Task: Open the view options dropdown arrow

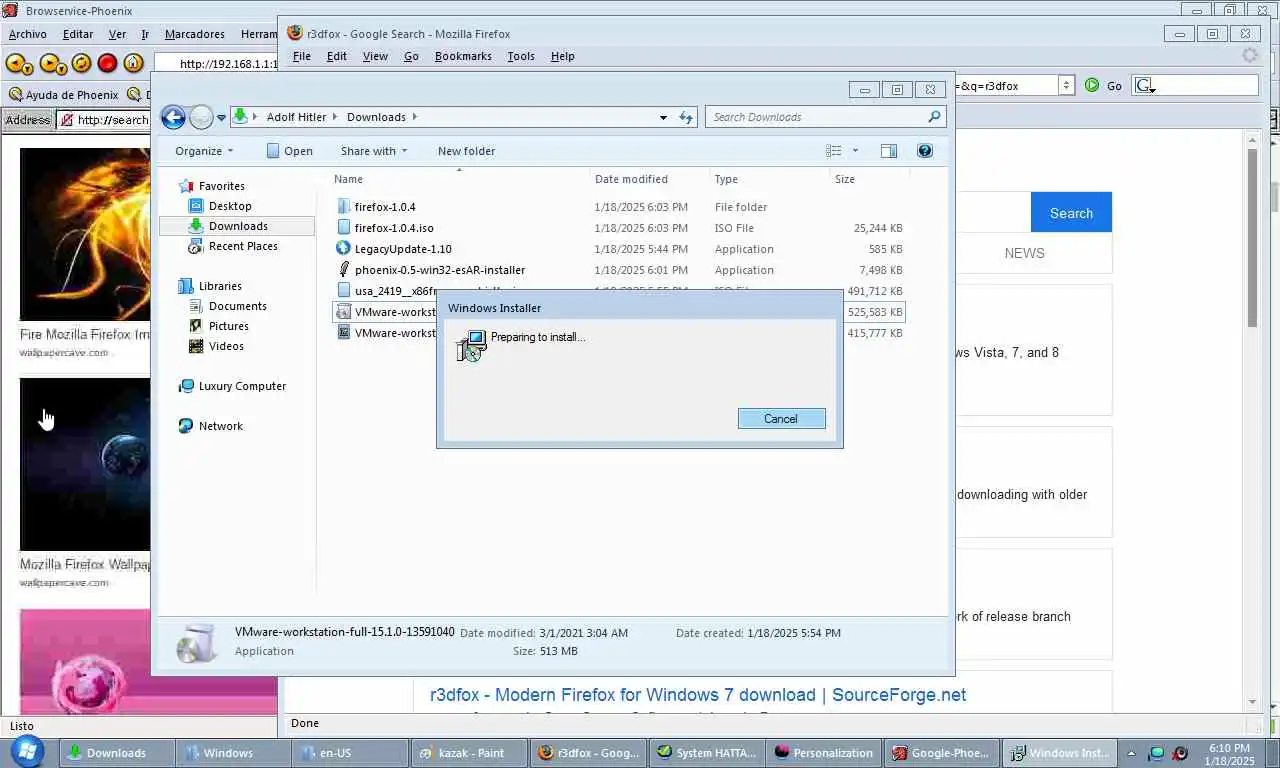Action: click(855, 151)
